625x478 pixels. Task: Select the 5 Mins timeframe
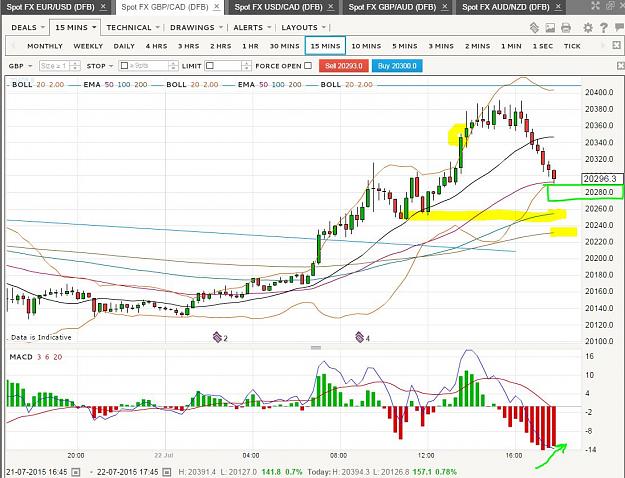click(405, 46)
